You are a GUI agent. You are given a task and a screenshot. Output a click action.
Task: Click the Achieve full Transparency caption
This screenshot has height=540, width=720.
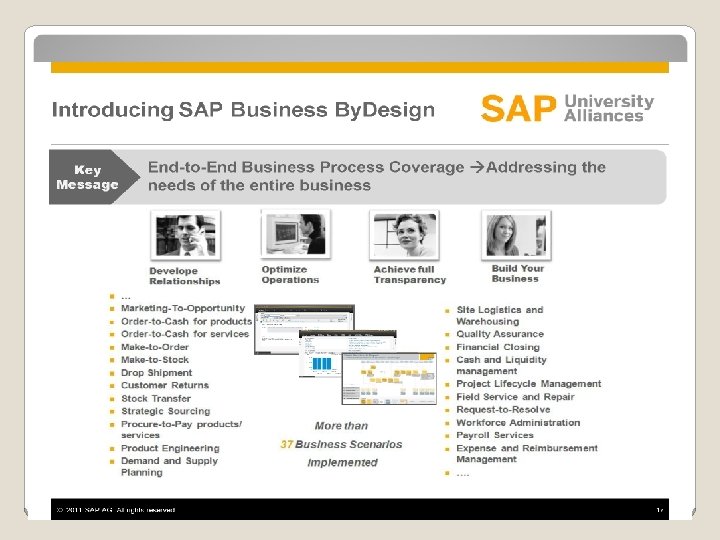coord(410,275)
